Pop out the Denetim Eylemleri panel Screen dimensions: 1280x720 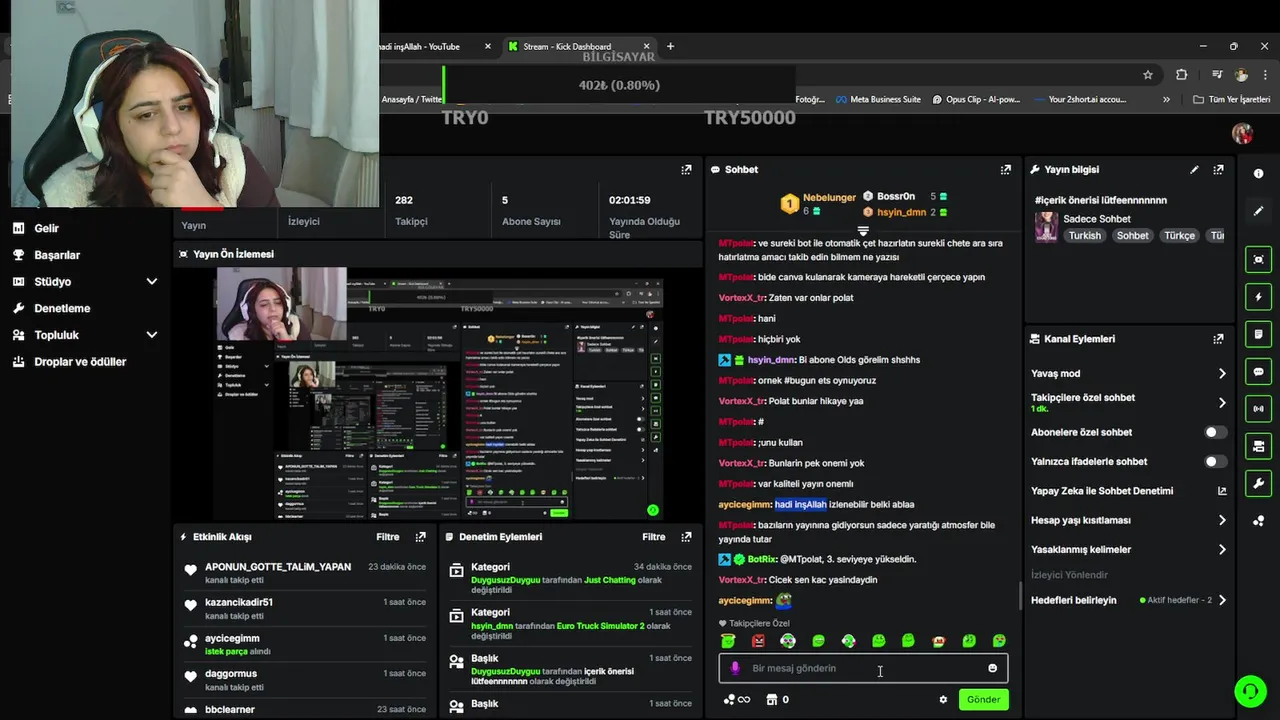[x=686, y=537]
